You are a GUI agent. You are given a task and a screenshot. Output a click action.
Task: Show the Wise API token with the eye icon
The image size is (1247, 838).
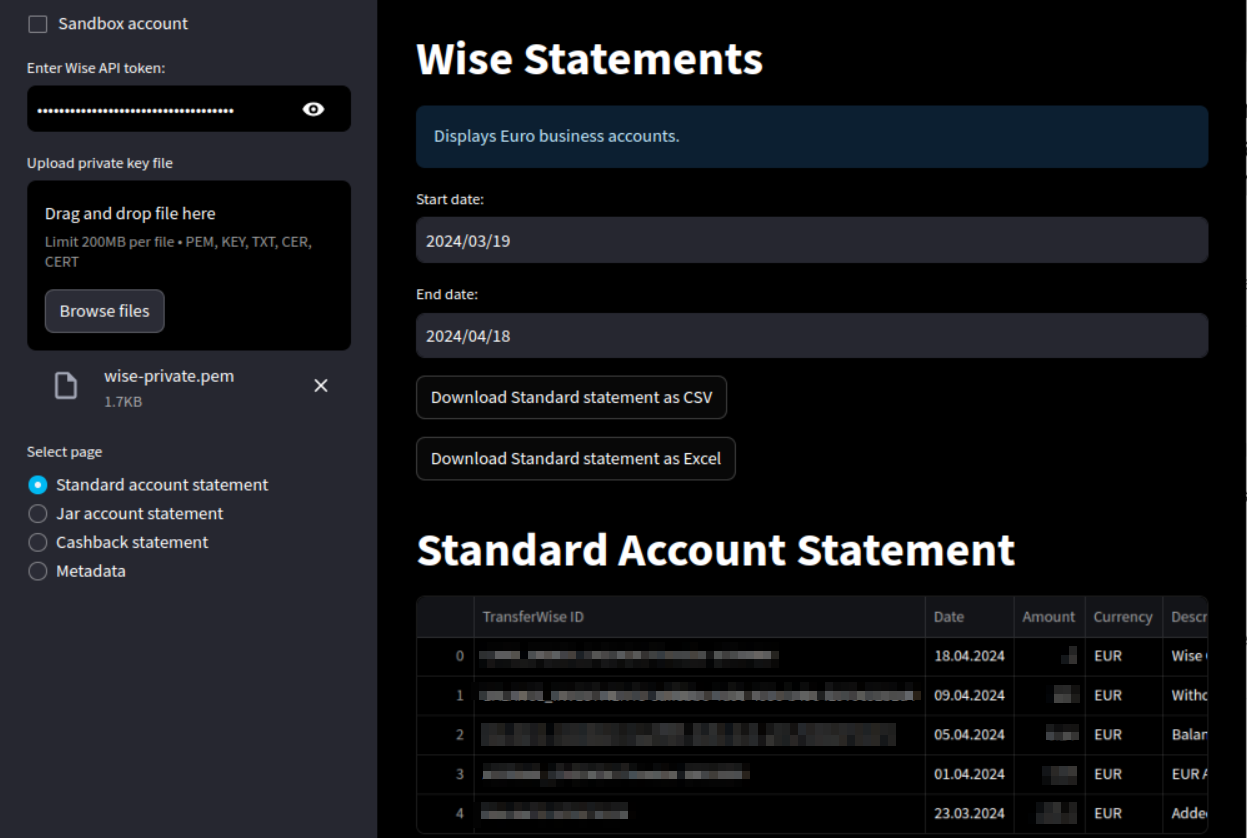coord(313,109)
